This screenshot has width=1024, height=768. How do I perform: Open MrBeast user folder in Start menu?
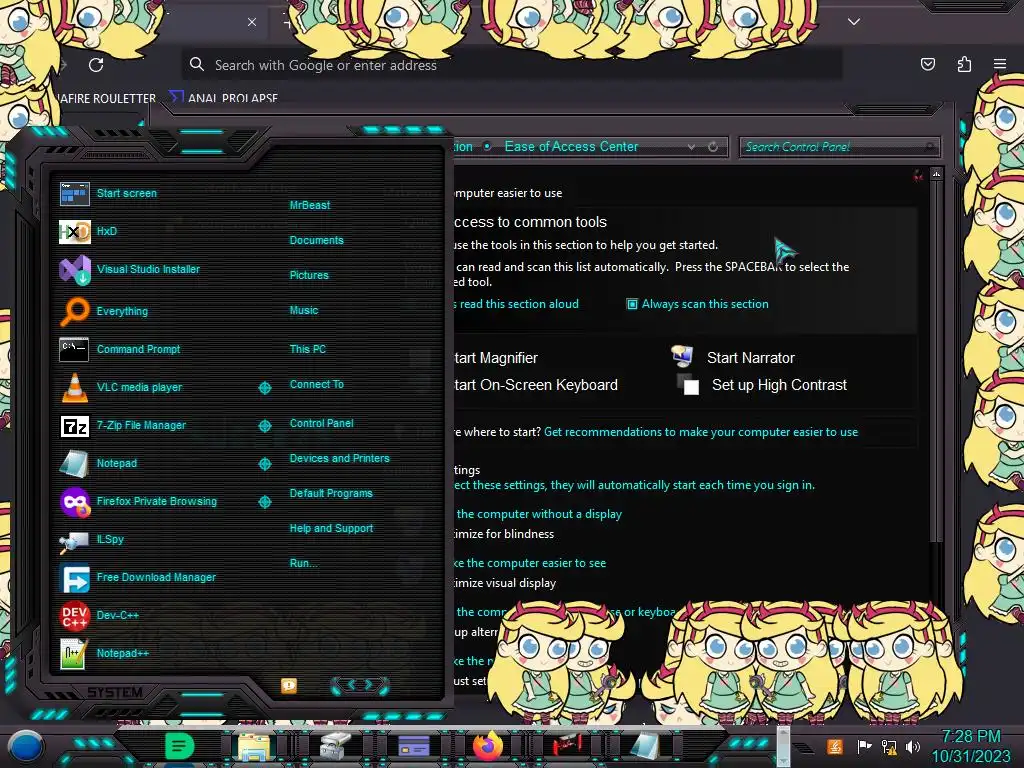310,205
